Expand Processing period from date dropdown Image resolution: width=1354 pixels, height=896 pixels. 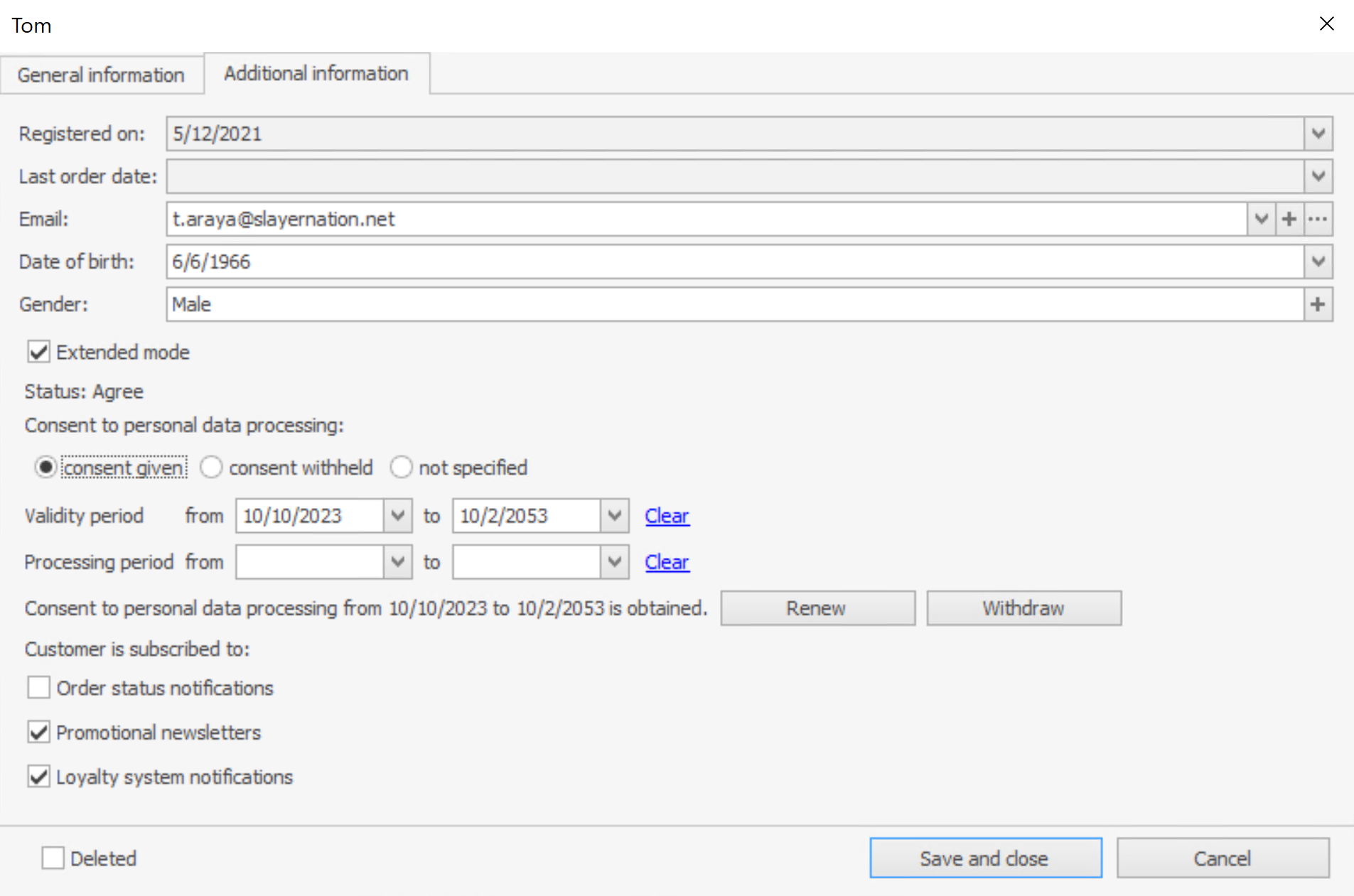point(398,562)
